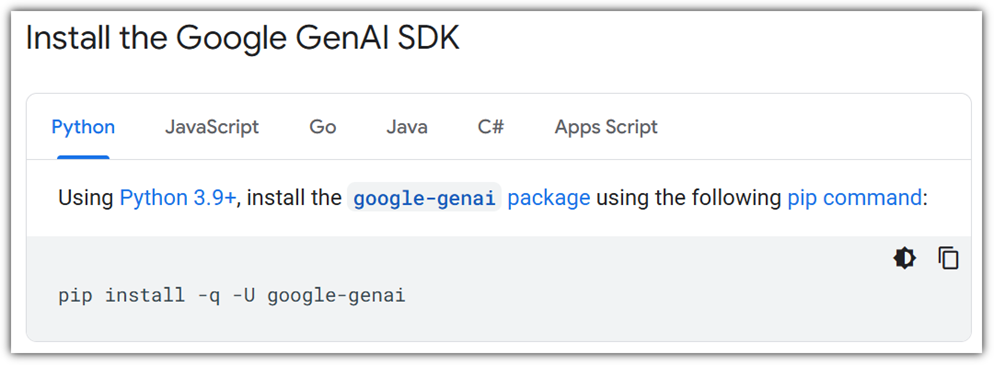The height and width of the screenshot is (365, 994).
Task: Click the pip install -q -U google-genai text
Action: click(x=232, y=296)
